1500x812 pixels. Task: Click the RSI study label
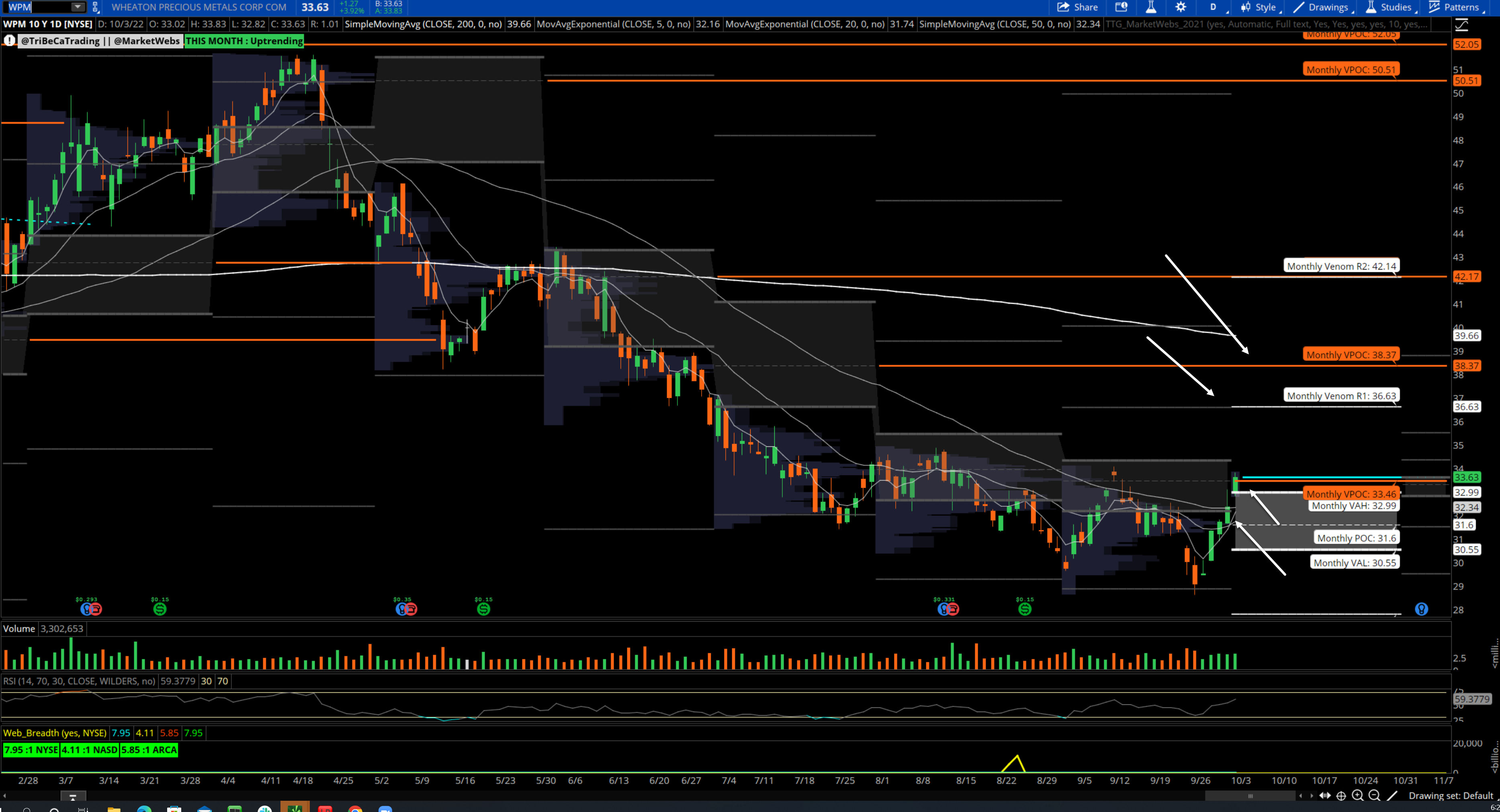79,681
